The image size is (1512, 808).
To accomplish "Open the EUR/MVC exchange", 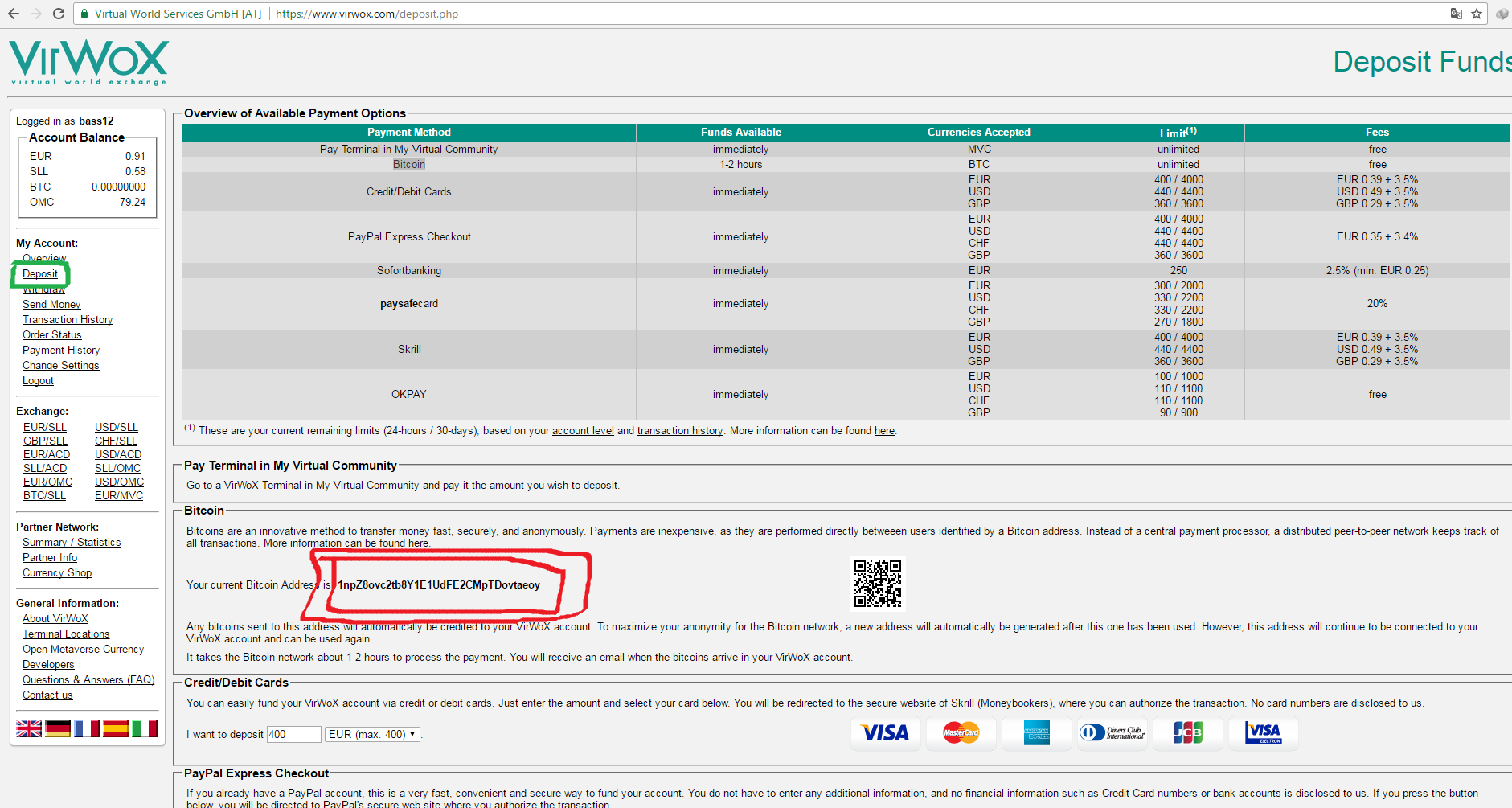I will [x=119, y=495].
